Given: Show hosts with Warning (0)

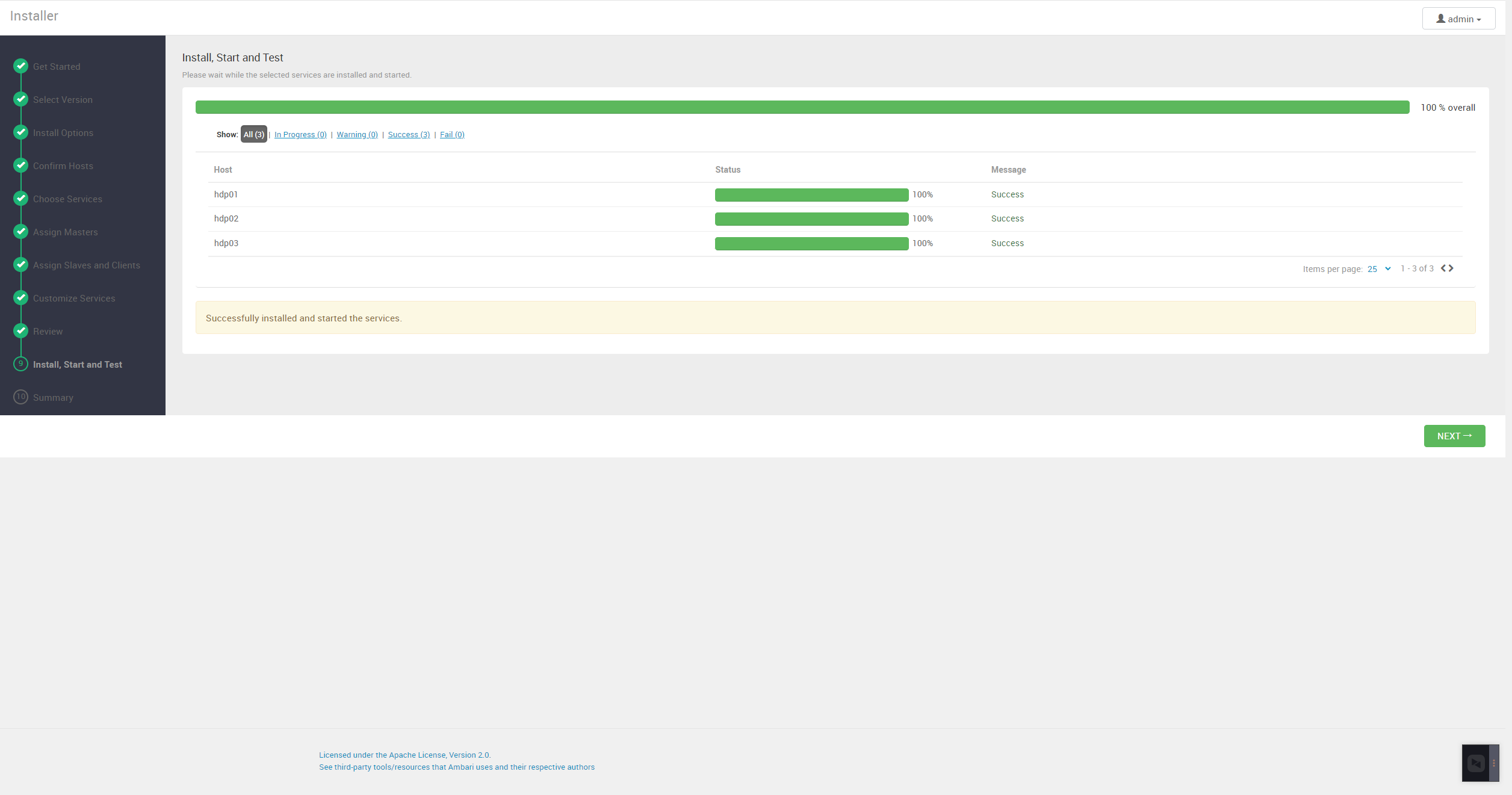Looking at the screenshot, I should [357, 134].
